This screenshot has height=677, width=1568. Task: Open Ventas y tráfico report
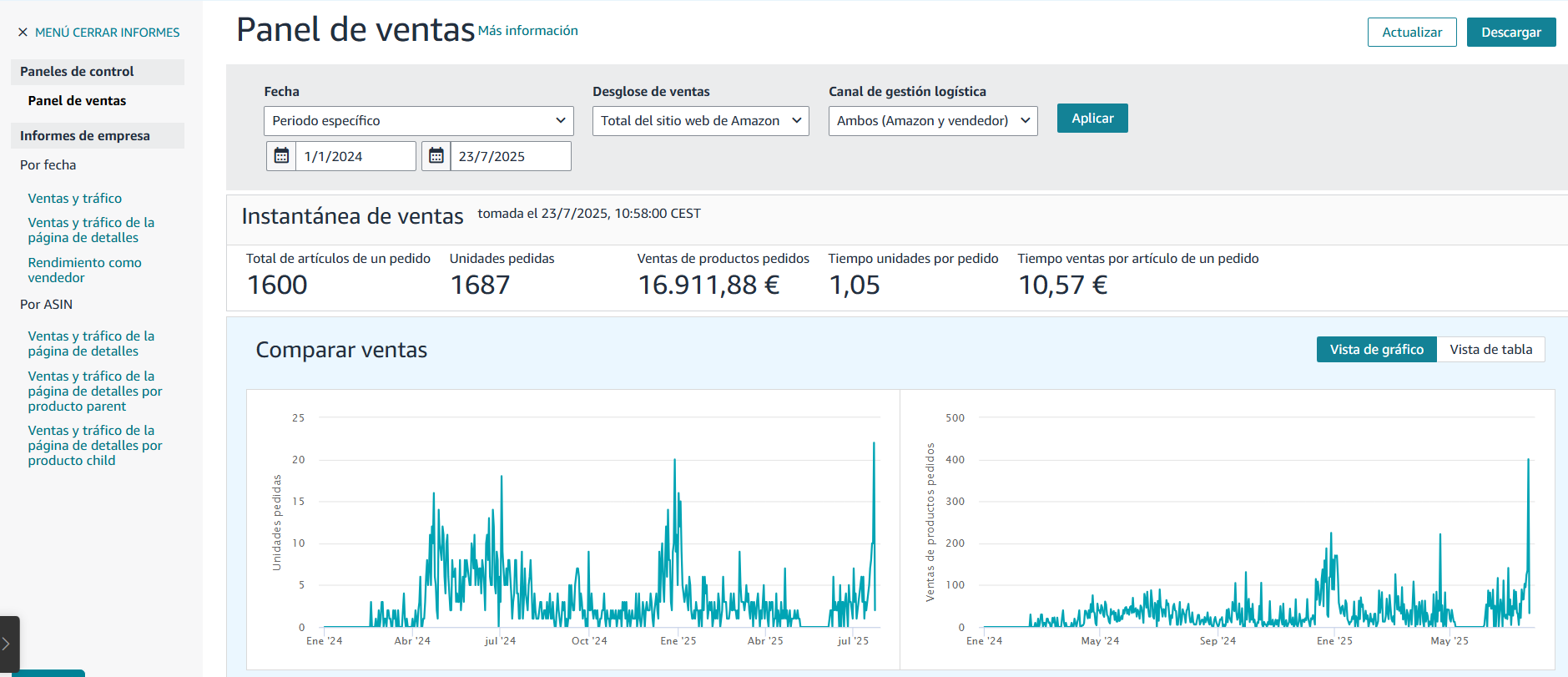tap(75, 199)
